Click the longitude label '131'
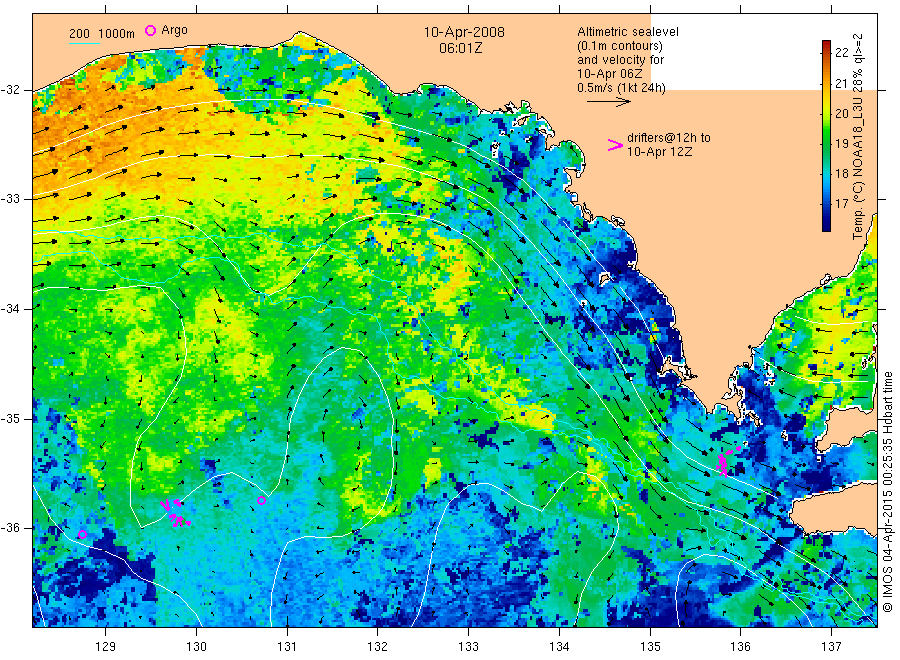900x660 pixels. pyautogui.click(x=287, y=647)
